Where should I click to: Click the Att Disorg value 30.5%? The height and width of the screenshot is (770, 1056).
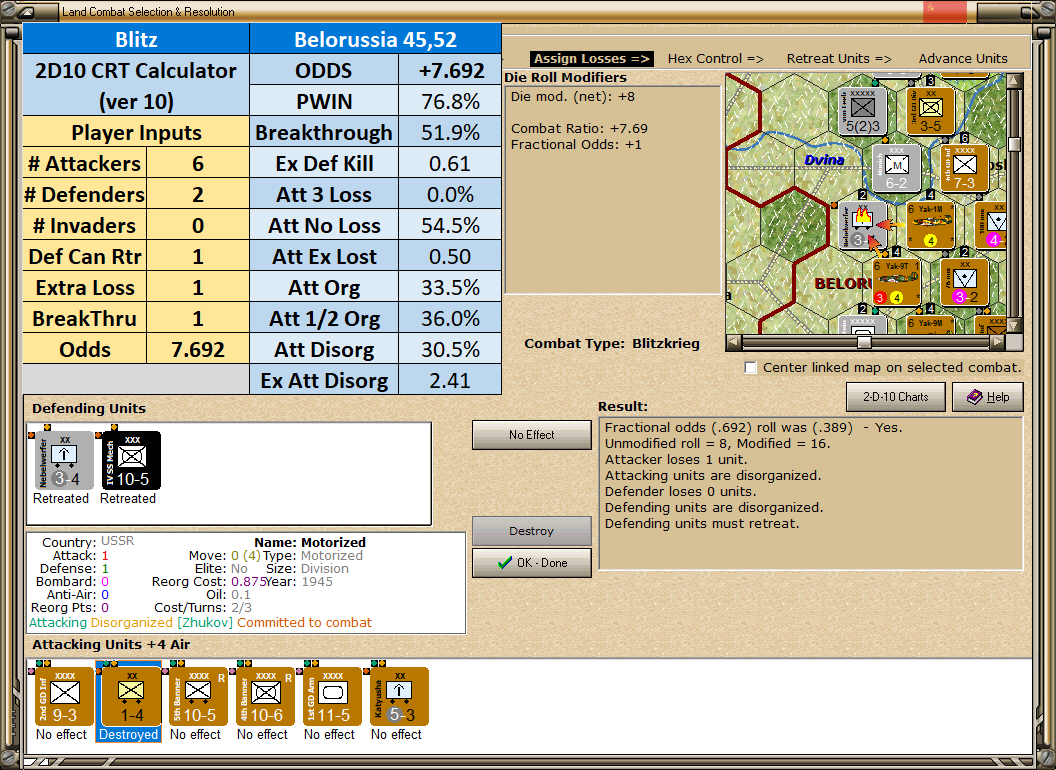point(450,349)
